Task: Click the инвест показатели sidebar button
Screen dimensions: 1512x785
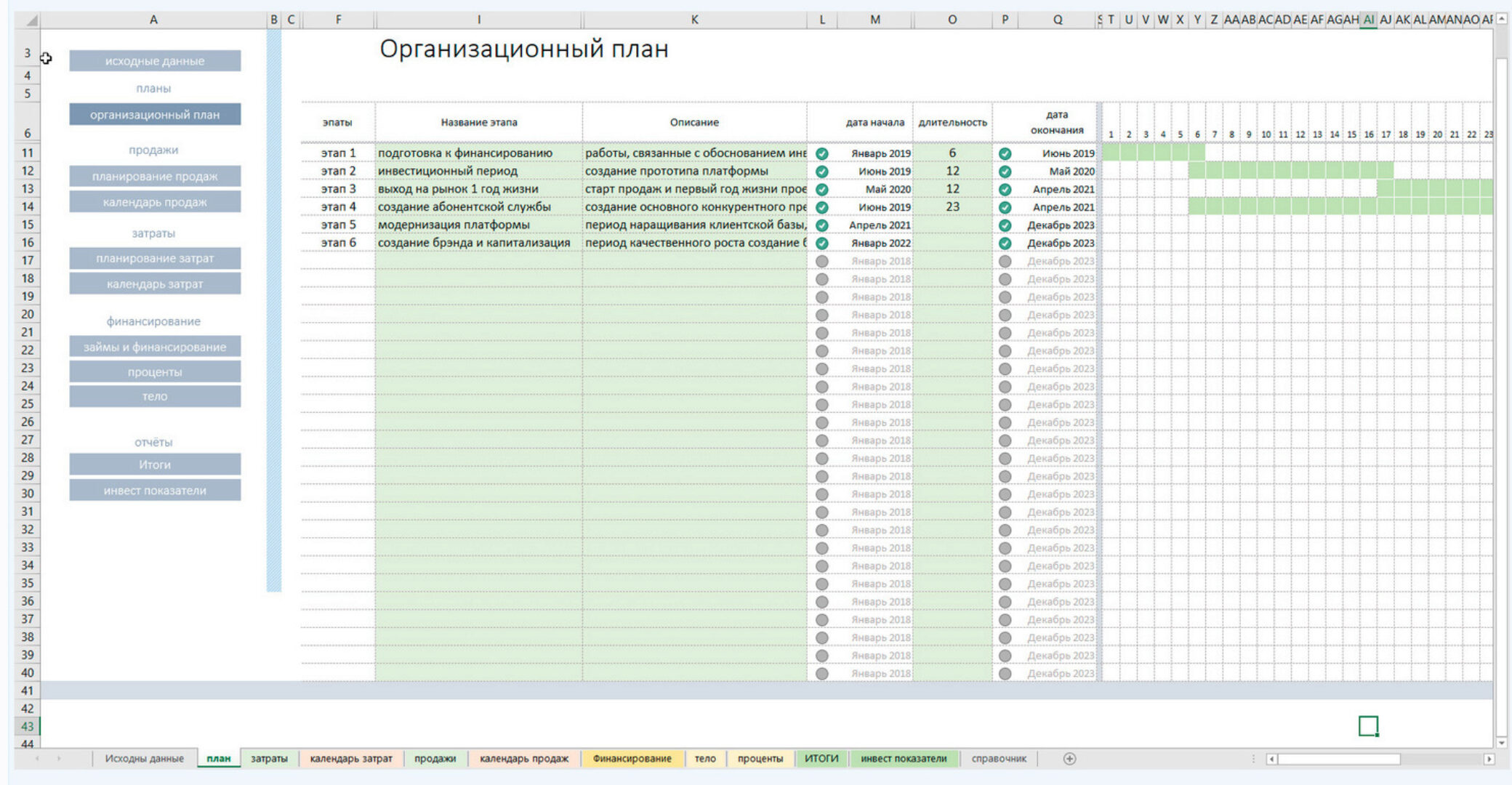Action: tap(155, 491)
